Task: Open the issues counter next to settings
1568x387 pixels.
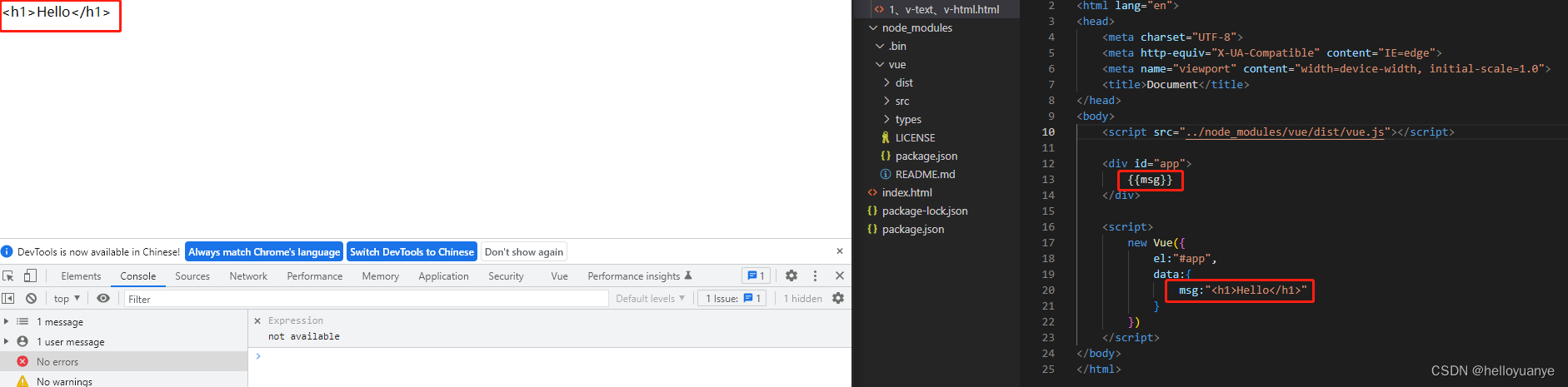Action: click(x=756, y=275)
